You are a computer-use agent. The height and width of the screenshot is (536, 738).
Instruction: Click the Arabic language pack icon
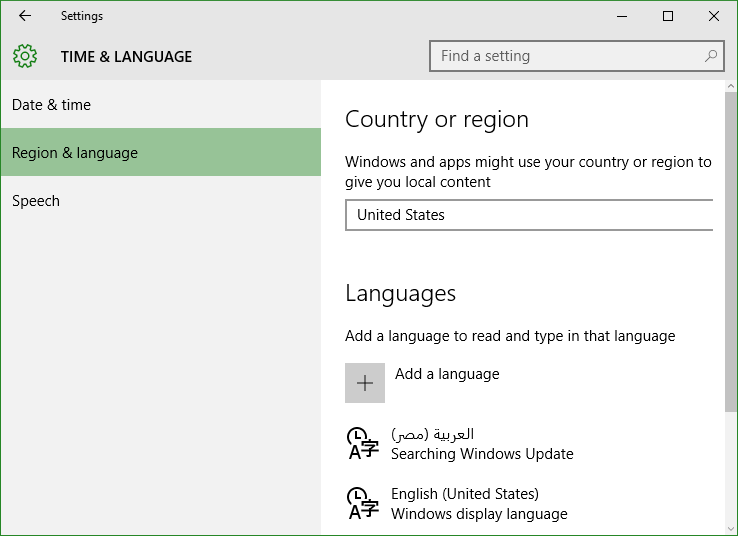(362, 443)
